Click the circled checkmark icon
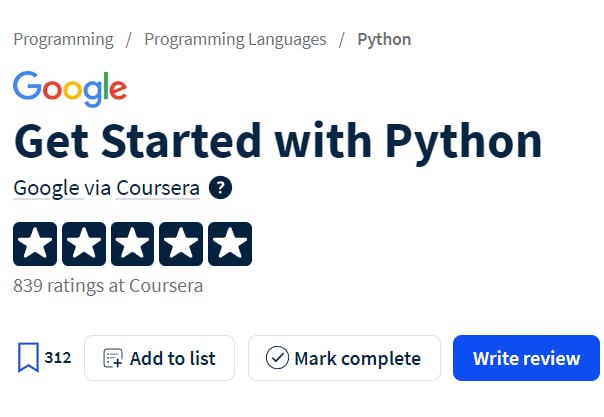The height and width of the screenshot is (417, 604). click(x=277, y=358)
